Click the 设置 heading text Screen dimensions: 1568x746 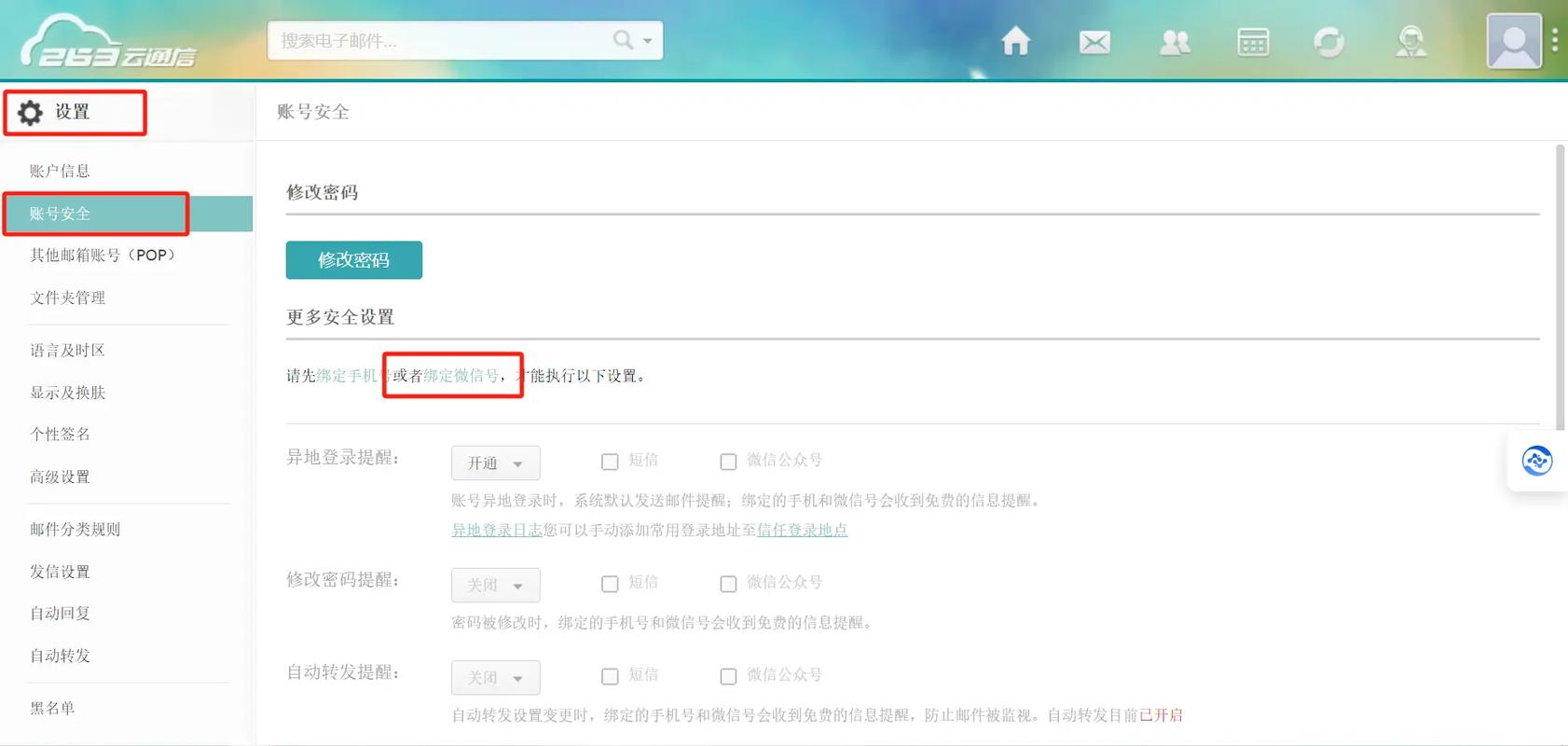pyautogui.click(x=72, y=112)
